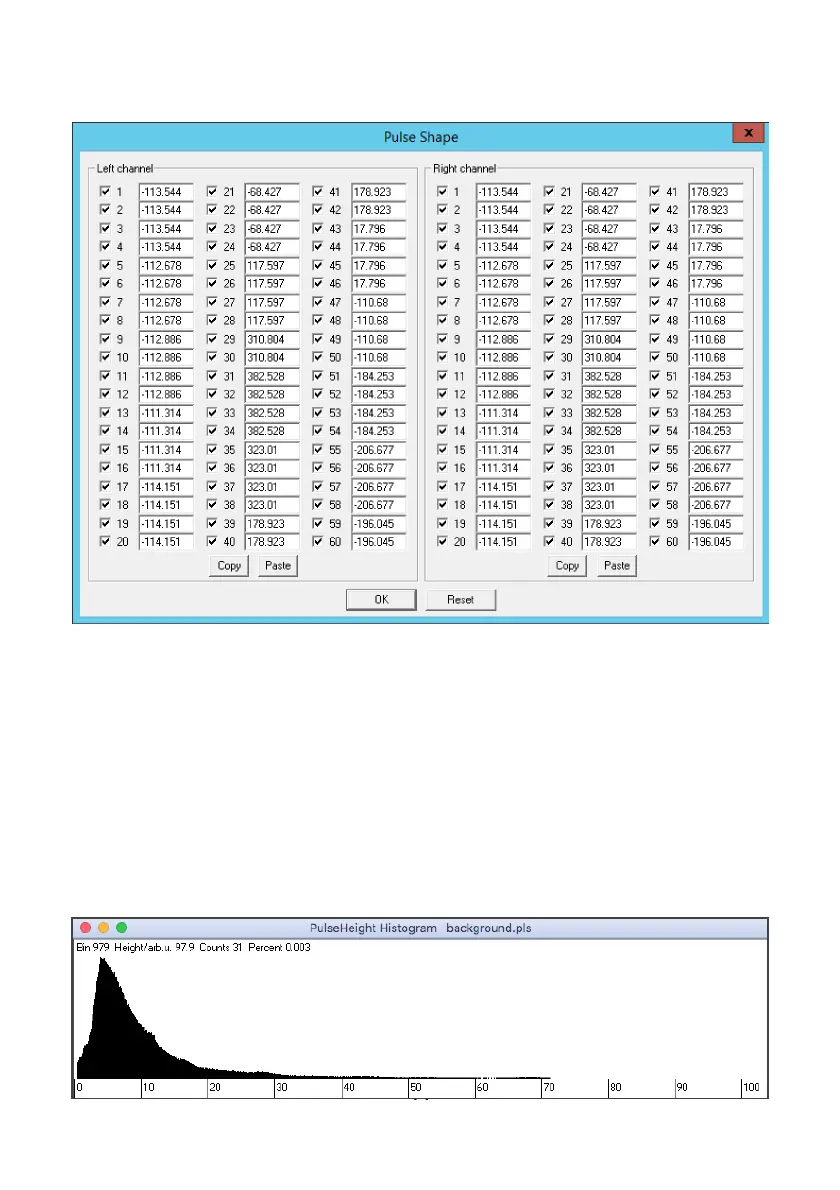The width and height of the screenshot is (840, 1190).
Task: Edit Right channel value field 42
Action: coord(716,210)
